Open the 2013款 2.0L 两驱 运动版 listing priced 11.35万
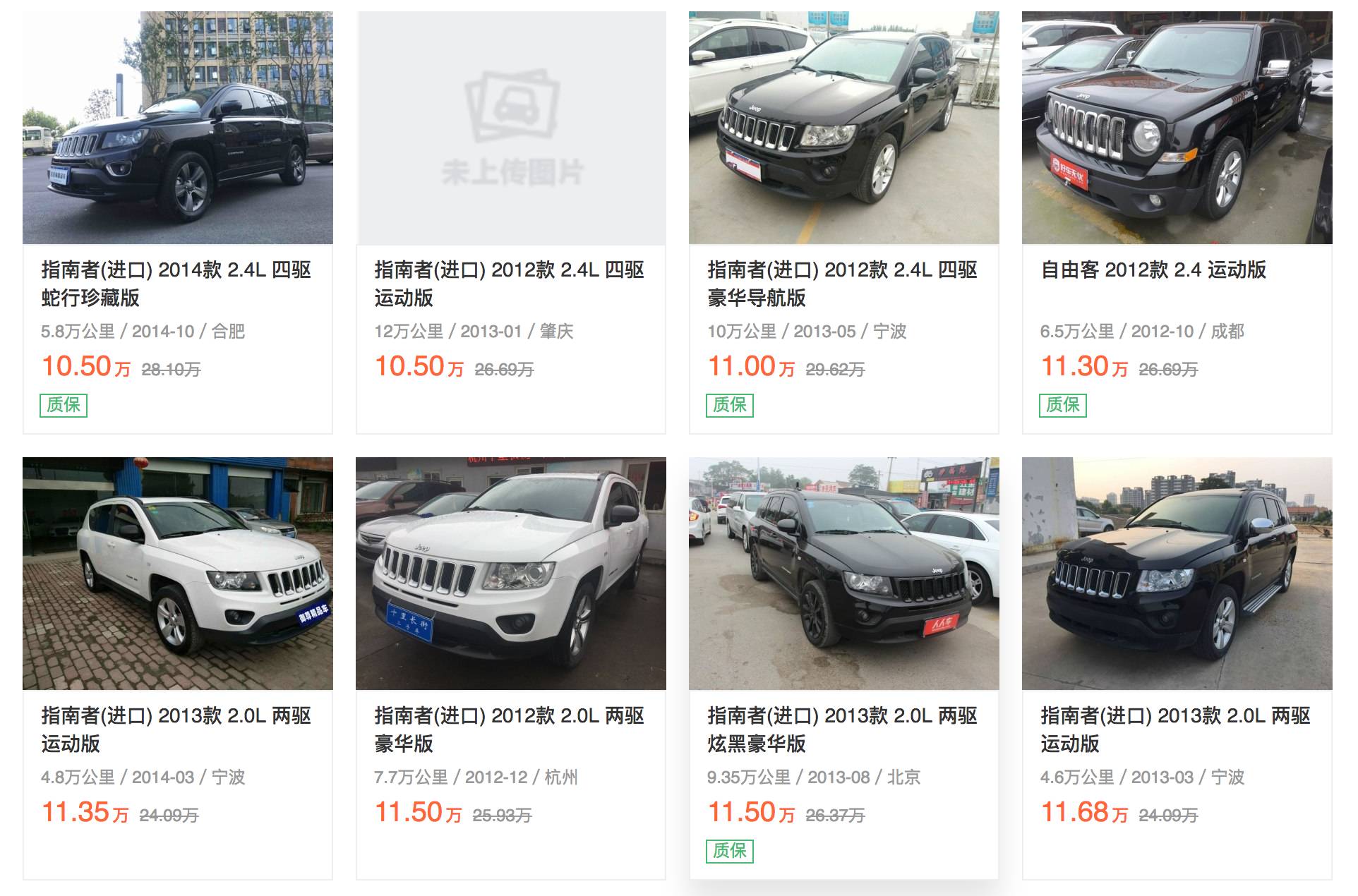The width and height of the screenshot is (1358, 896). (x=176, y=729)
